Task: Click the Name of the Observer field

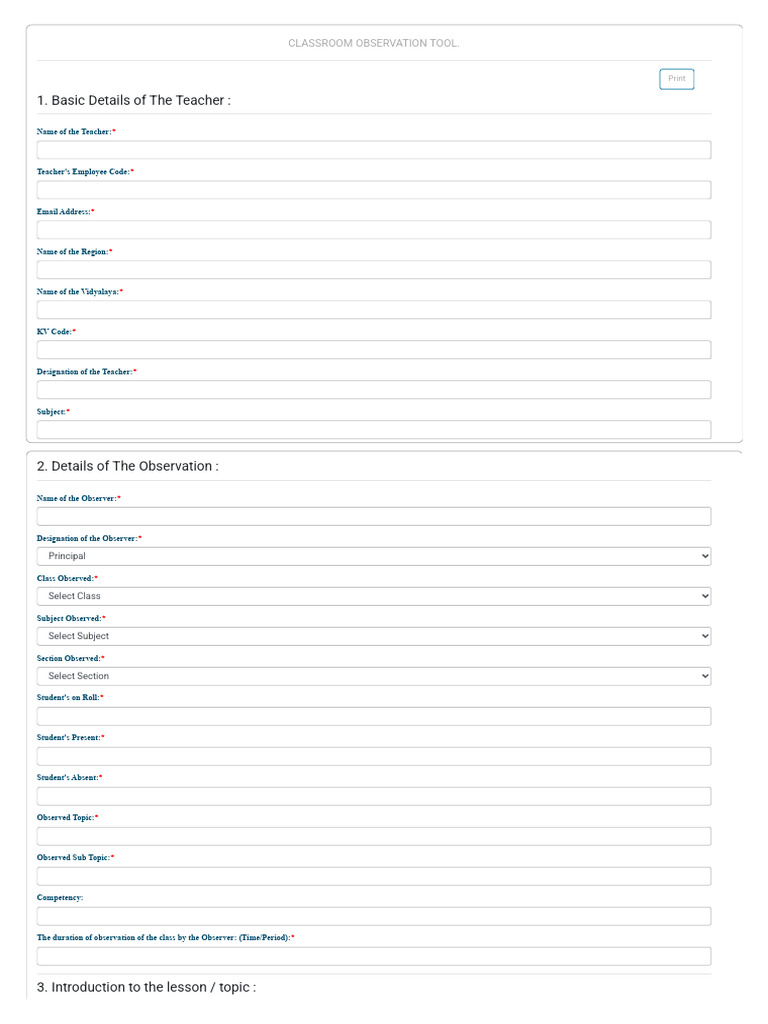Action: 373,516
